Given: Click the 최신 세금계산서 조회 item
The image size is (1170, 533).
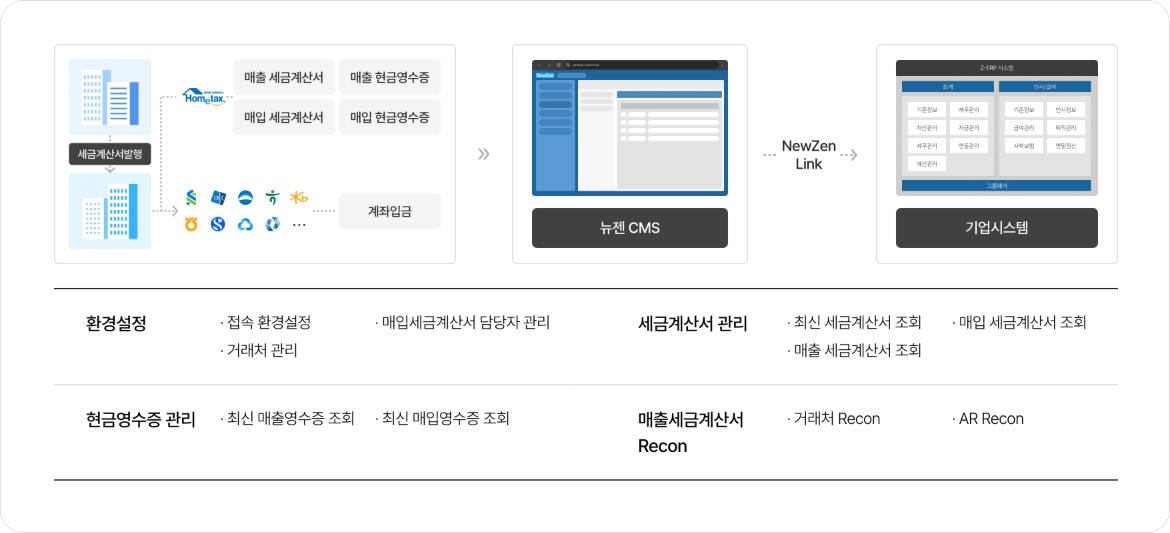Looking at the screenshot, I should (854, 323).
